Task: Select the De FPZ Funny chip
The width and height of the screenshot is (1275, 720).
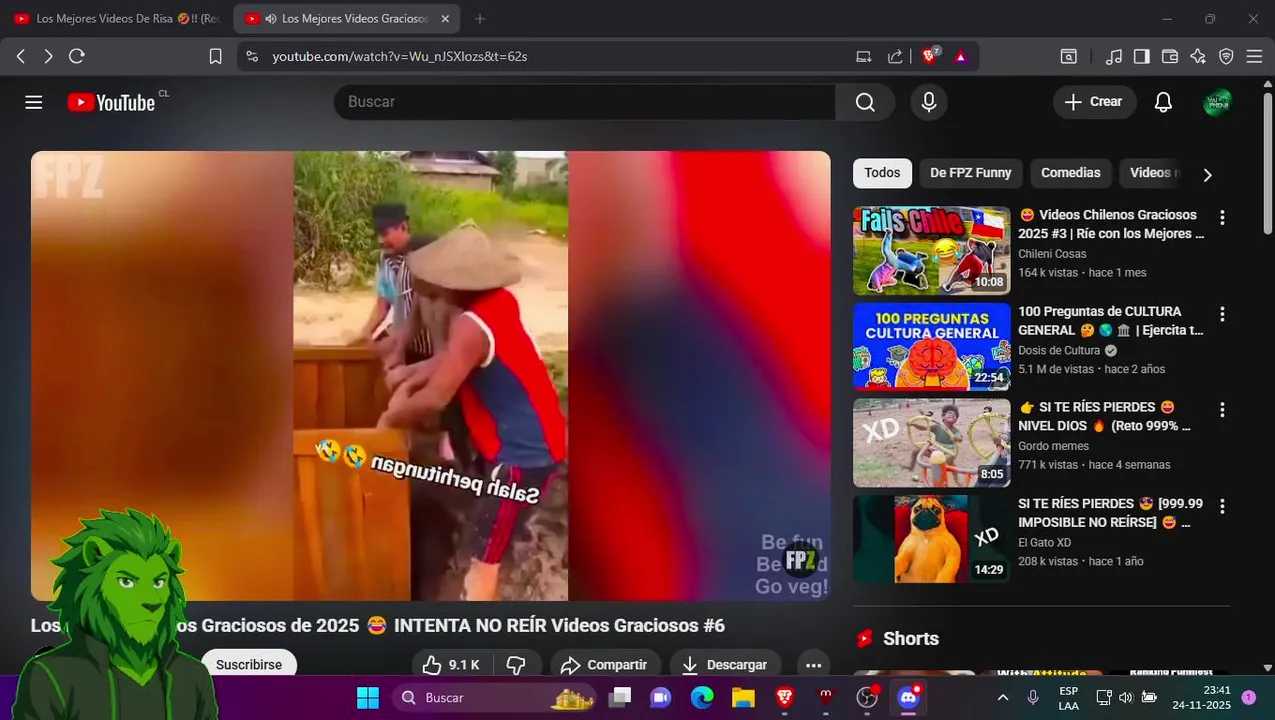Action: coord(970,173)
